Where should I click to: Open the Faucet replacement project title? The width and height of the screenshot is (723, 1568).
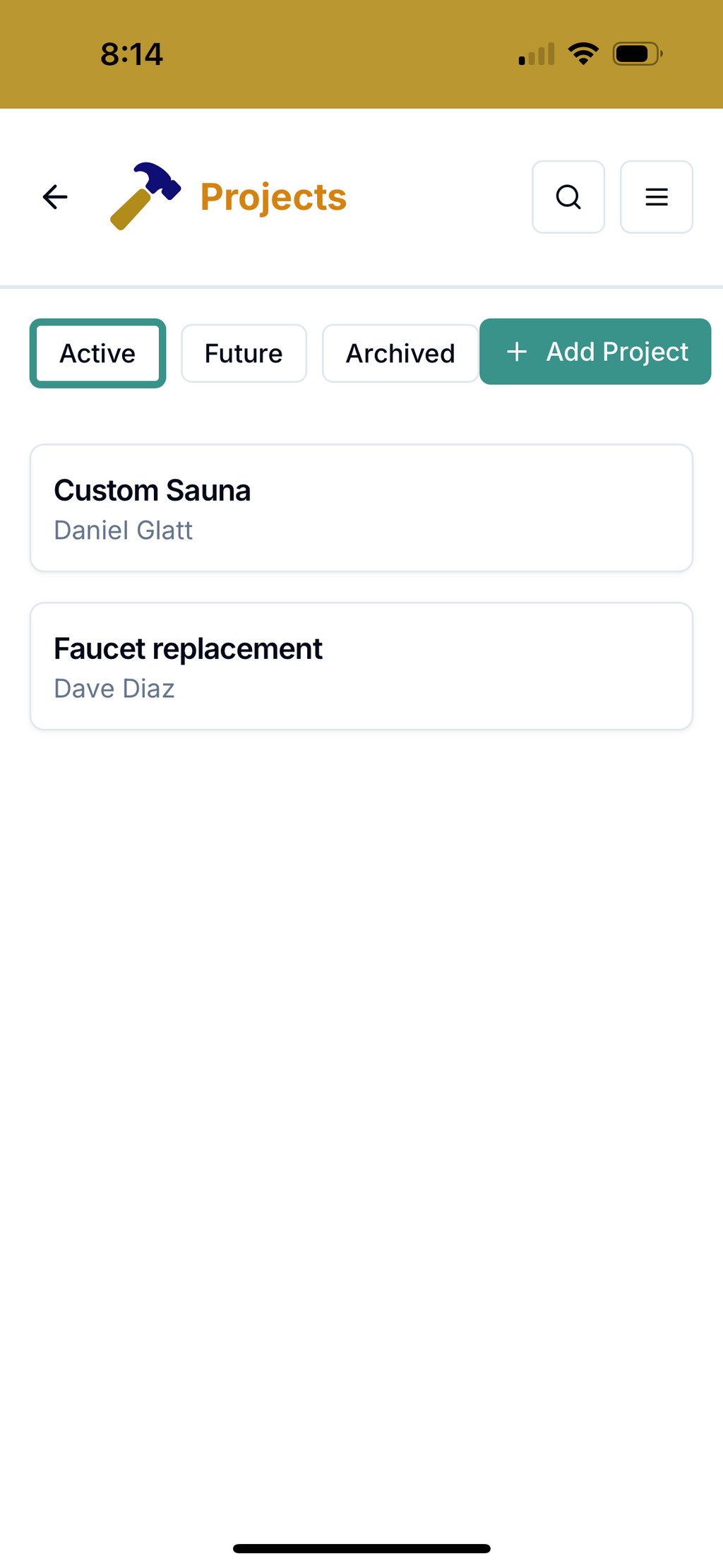pyautogui.click(x=188, y=648)
